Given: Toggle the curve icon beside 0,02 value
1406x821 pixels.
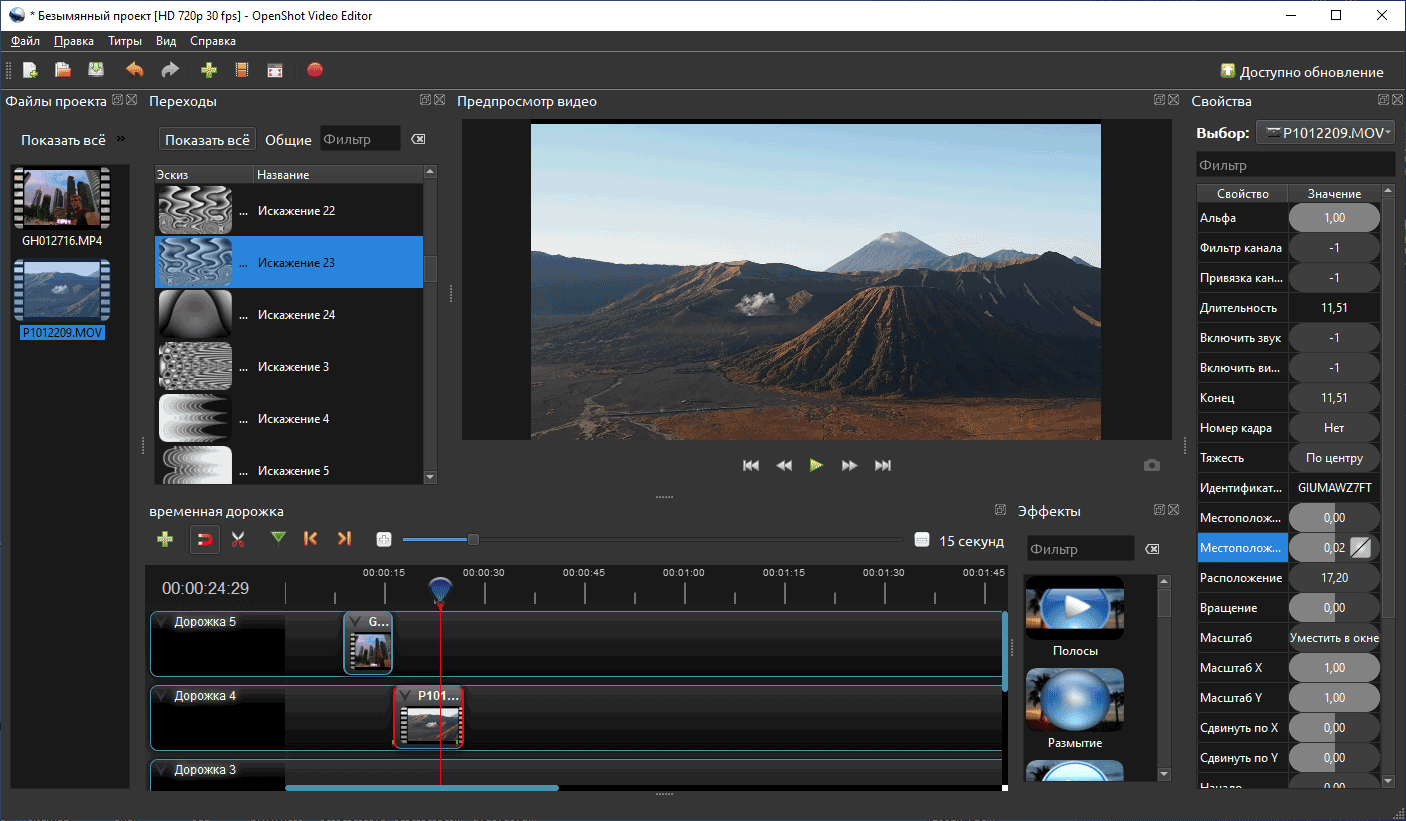Looking at the screenshot, I should (x=1362, y=548).
